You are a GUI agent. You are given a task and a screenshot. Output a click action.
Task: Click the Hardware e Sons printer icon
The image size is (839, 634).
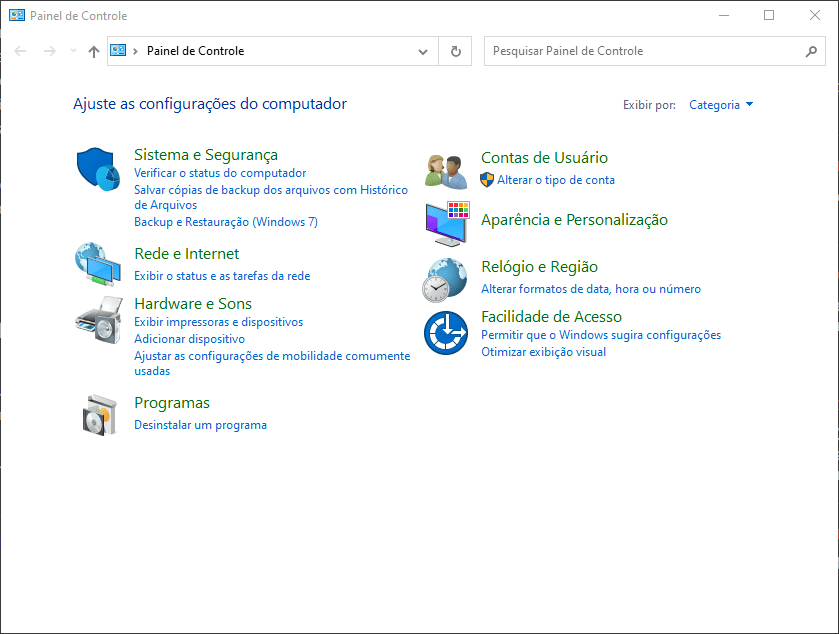pos(99,319)
